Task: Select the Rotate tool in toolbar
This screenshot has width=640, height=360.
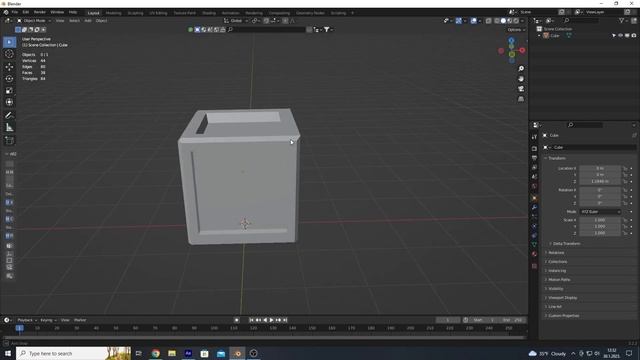Action: [x=9, y=78]
